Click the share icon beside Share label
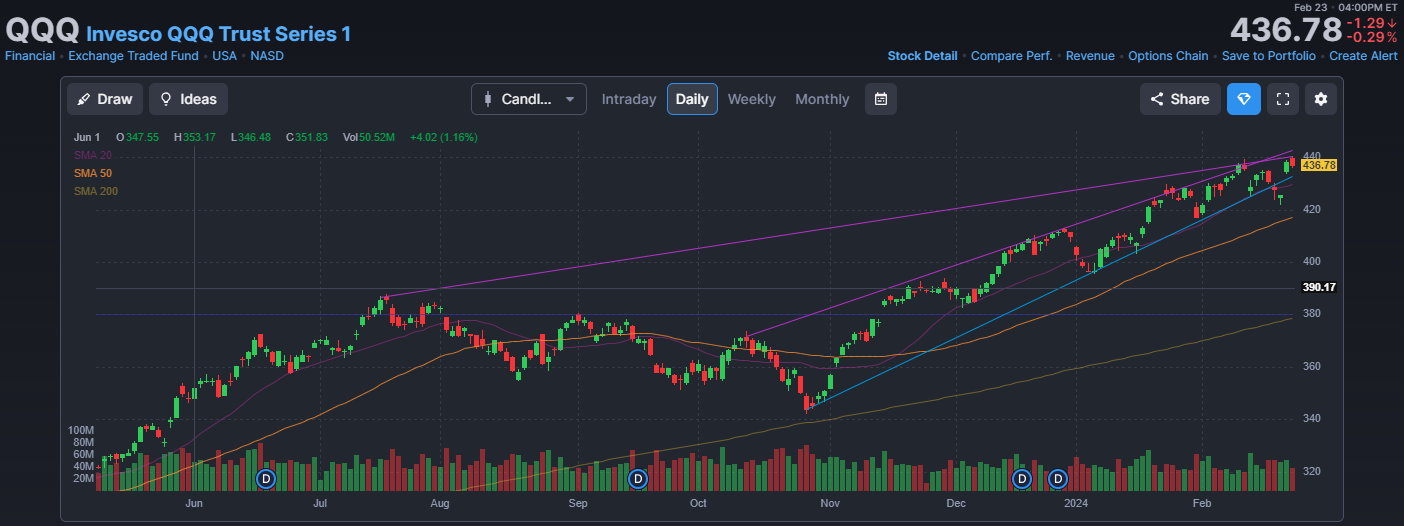The width and height of the screenshot is (1404, 526). 1157,99
